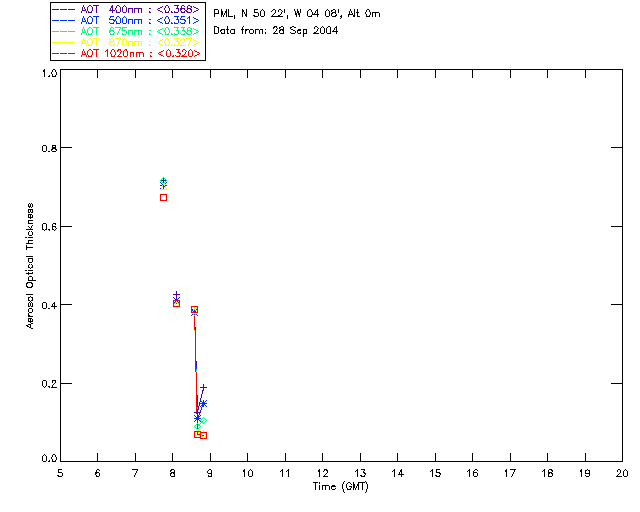Select the red square marker near 0.67
This screenshot has height=512, width=640.
pos(163,197)
